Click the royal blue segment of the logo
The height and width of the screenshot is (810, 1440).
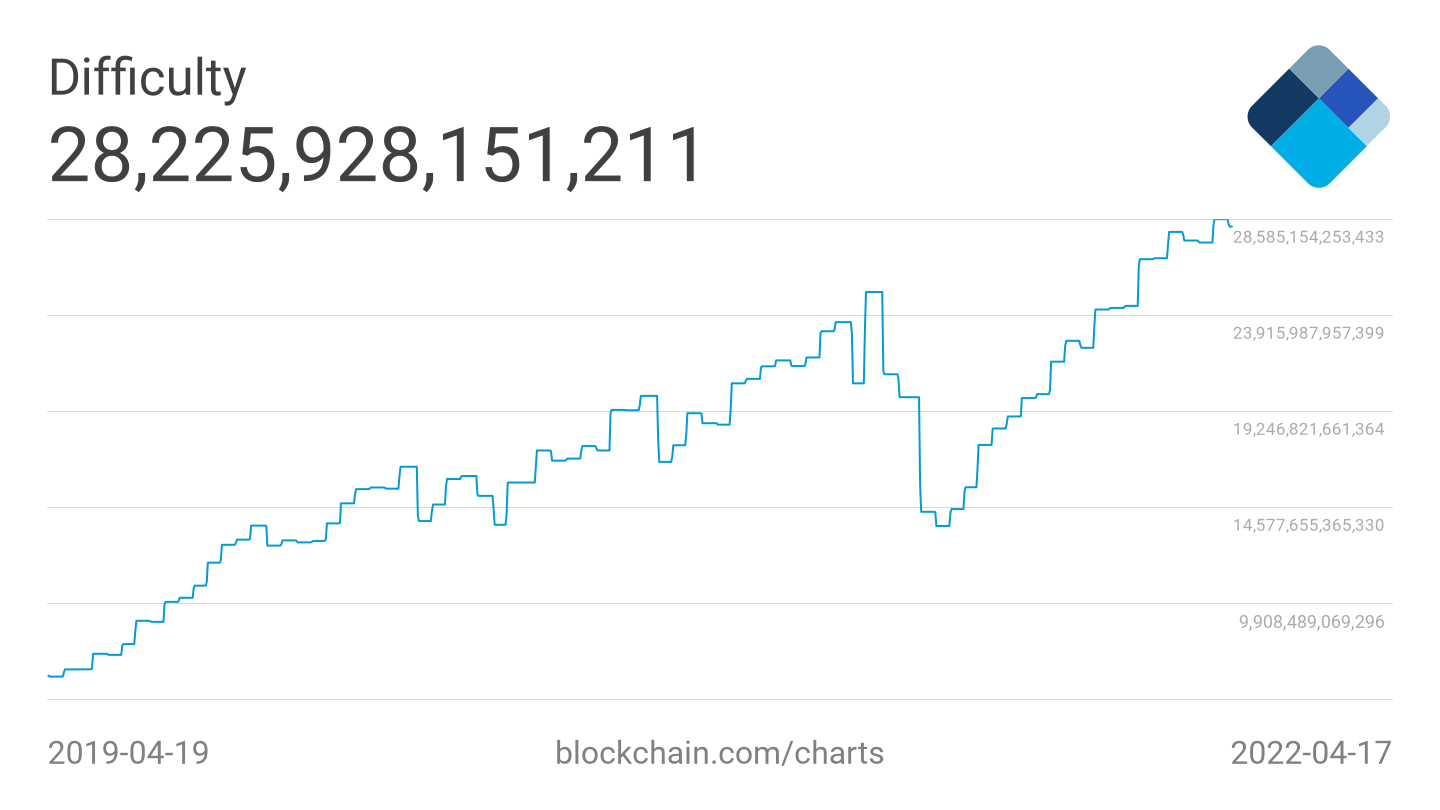click(x=1349, y=98)
